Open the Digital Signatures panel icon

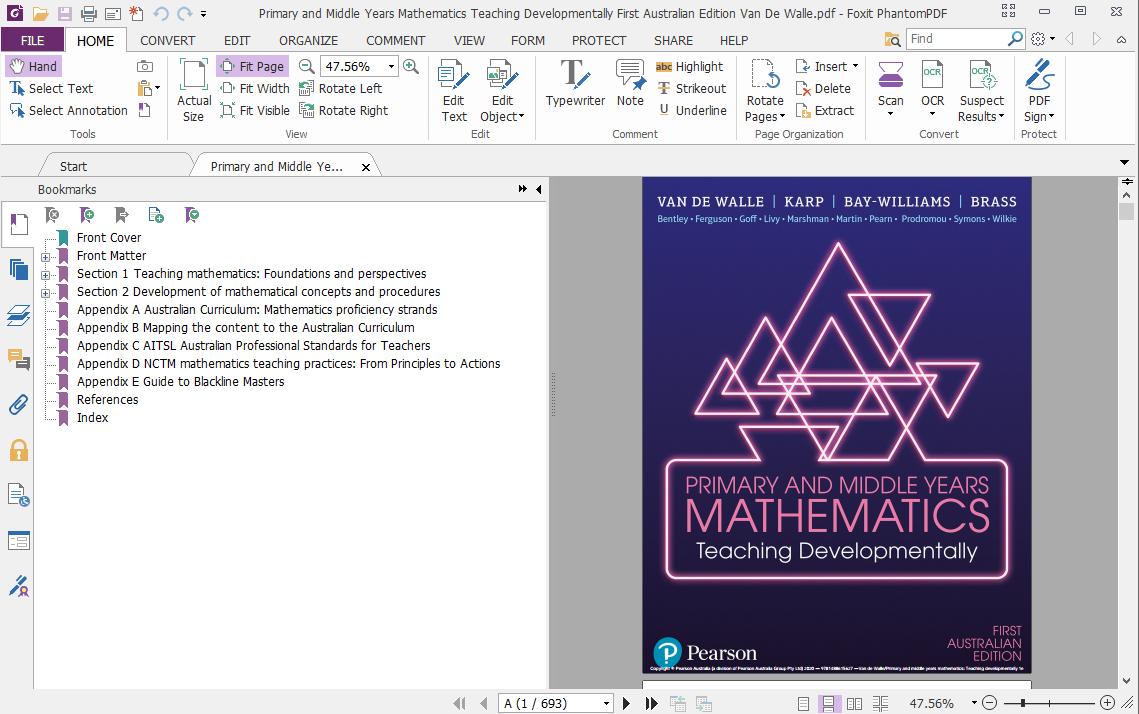[x=19, y=585]
